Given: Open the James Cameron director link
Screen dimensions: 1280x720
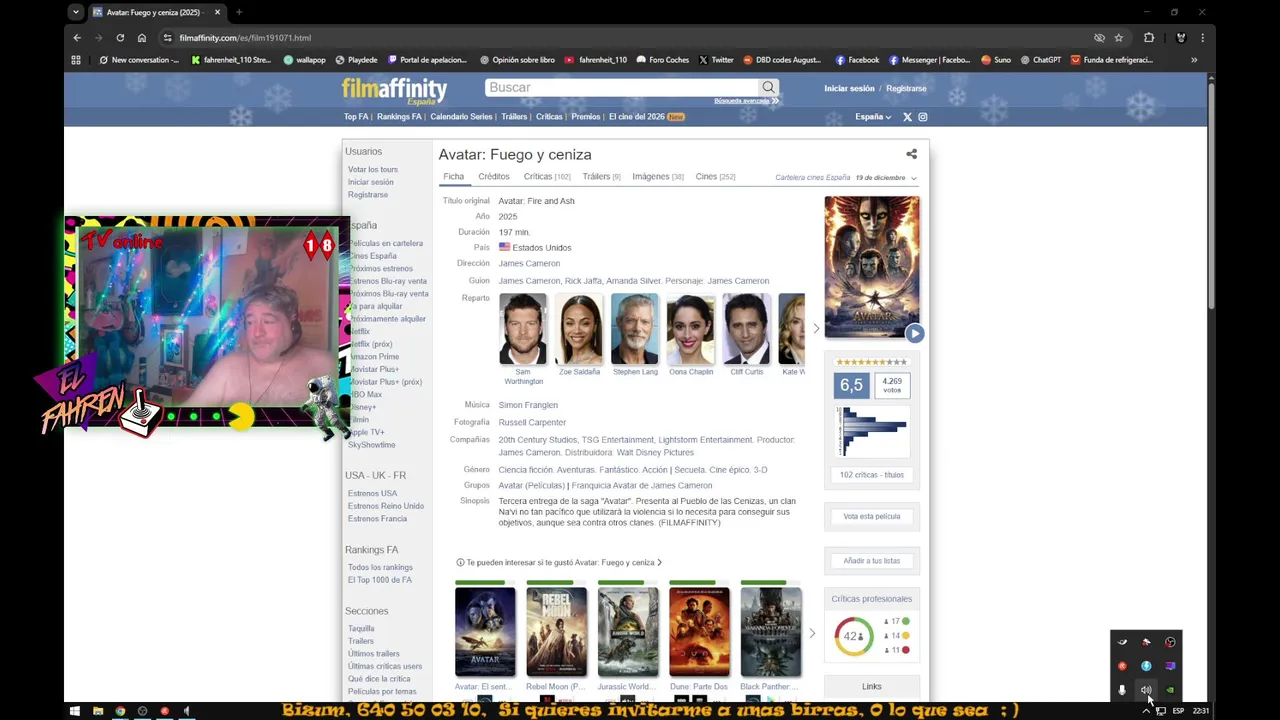Looking at the screenshot, I should click(529, 264).
